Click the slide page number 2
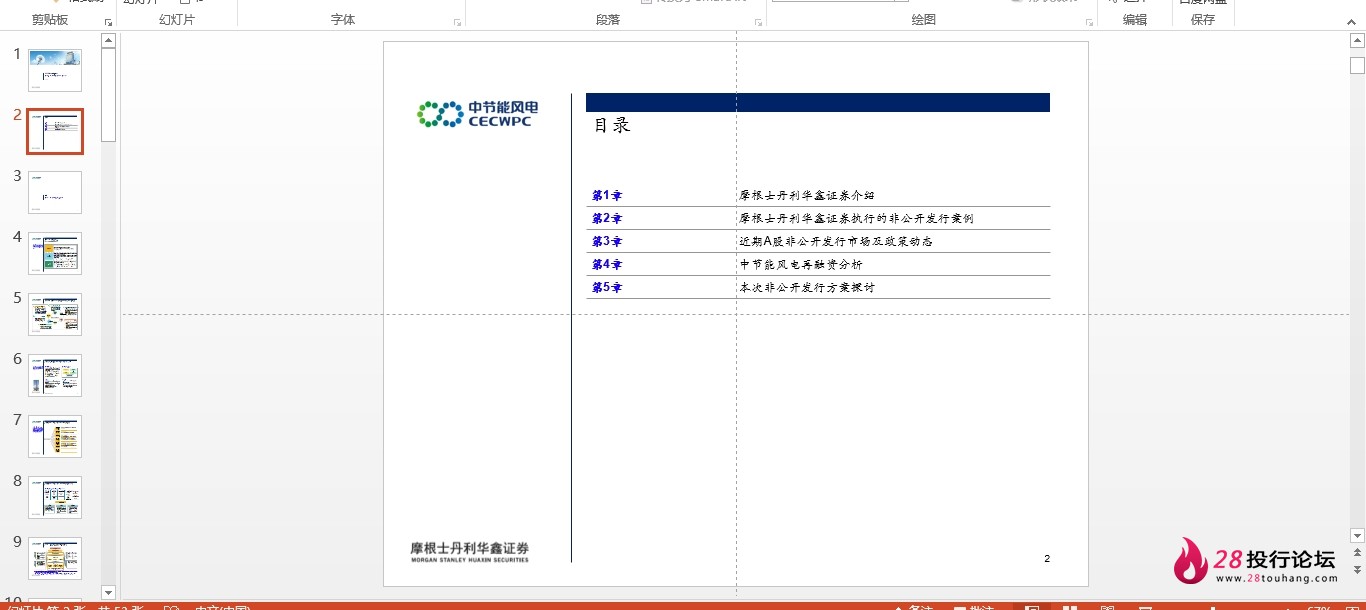Image resolution: width=1366 pixels, height=610 pixels. 1047,559
